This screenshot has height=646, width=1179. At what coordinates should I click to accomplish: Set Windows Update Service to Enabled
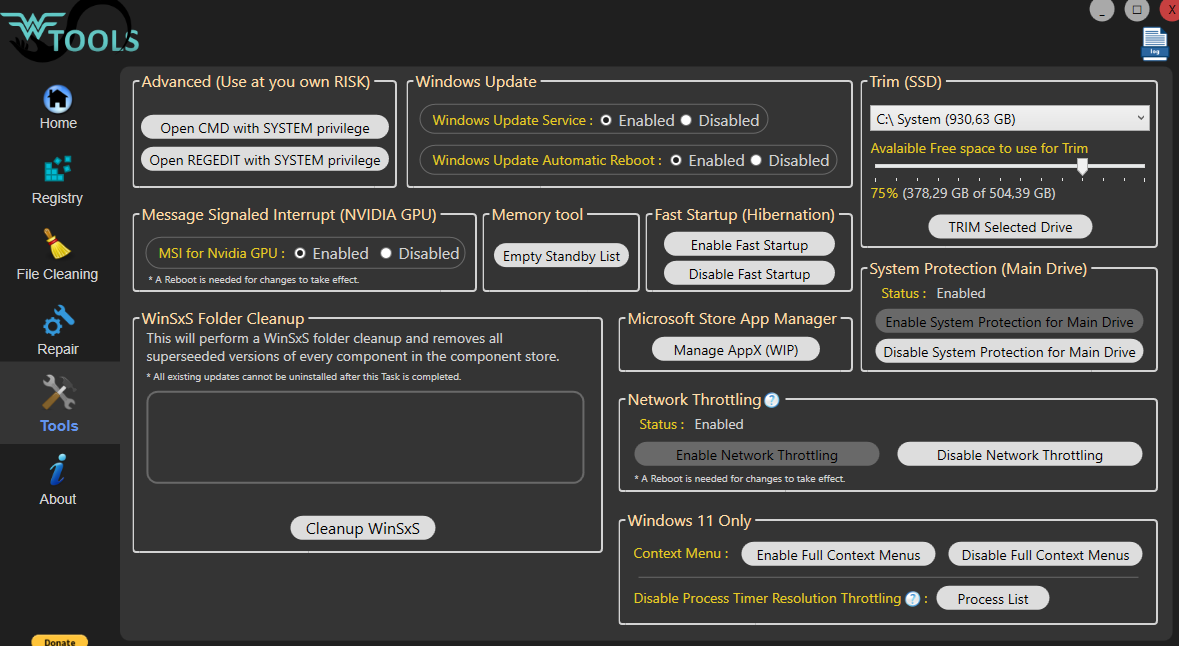coord(606,120)
